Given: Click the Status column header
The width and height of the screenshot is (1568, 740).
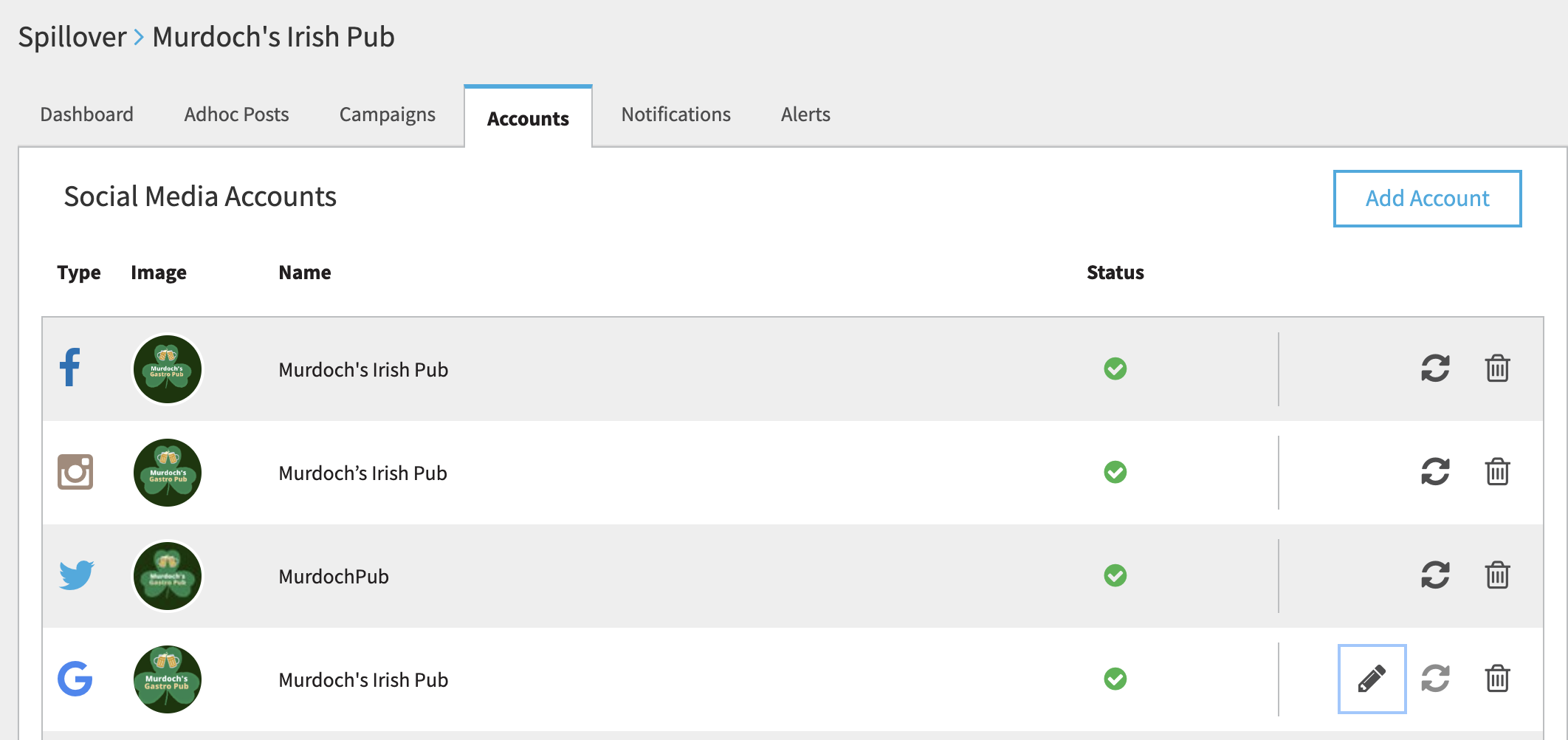Looking at the screenshot, I should click(x=1115, y=273).
